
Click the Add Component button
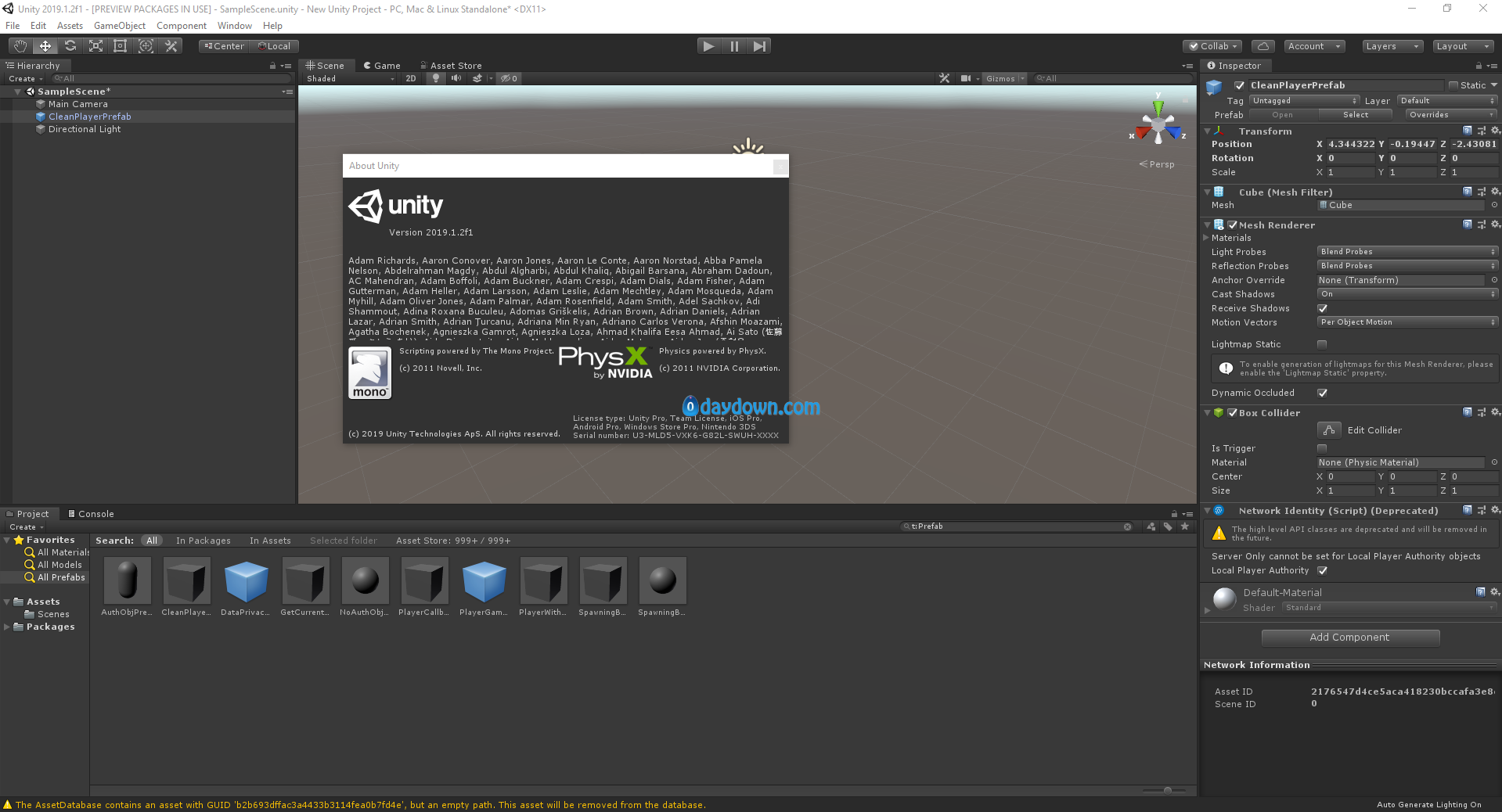(x=1350, y=638)
